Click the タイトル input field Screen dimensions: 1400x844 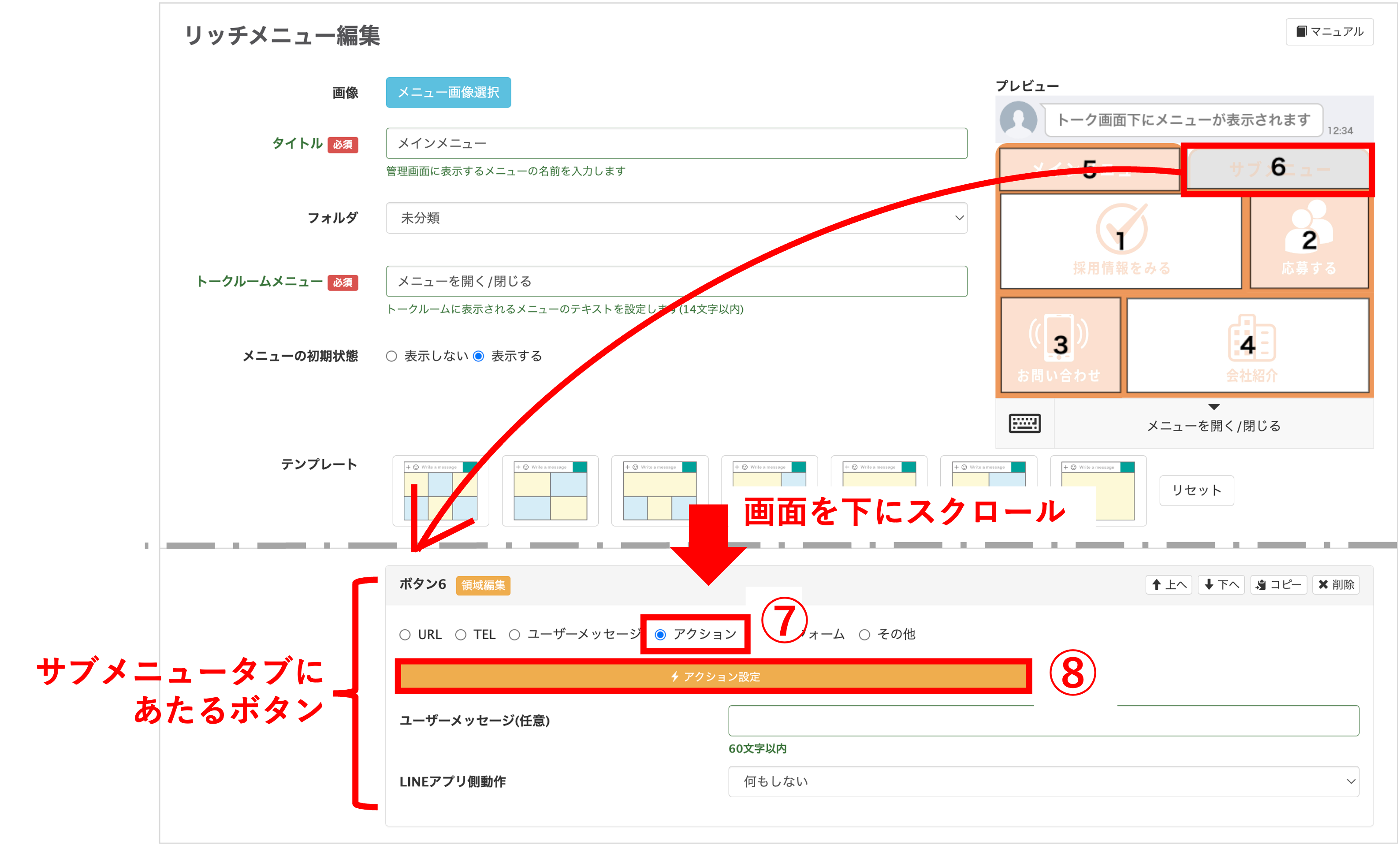point(676,144)
